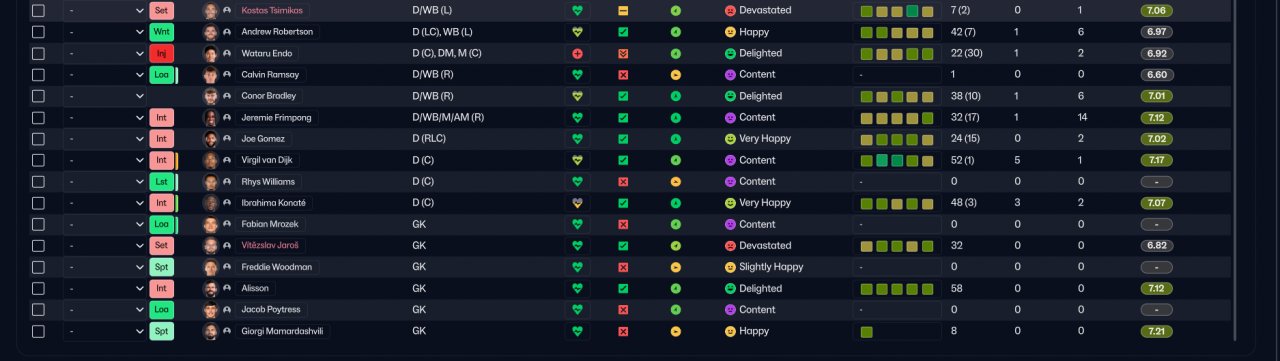Click the Inj status tag on Wataru Endo

pyautogui.click(x=161, y=53)
